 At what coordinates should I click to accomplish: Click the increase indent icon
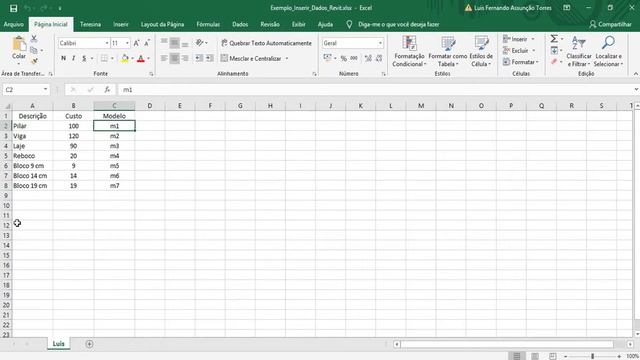click(x=210, y=58)
